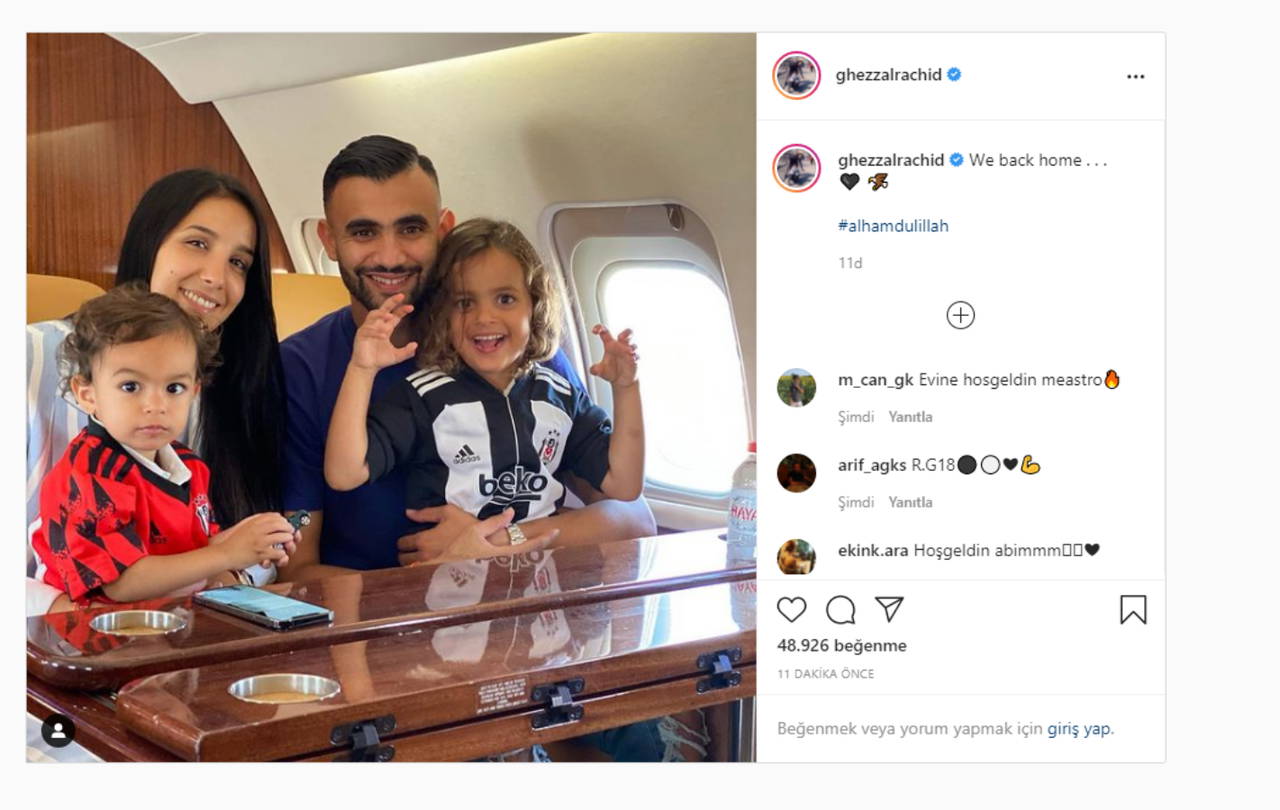Viewport: 1280px width, 810px height.
Task: Open the ghezzalrachid username in header
Action: coord(889,75)
